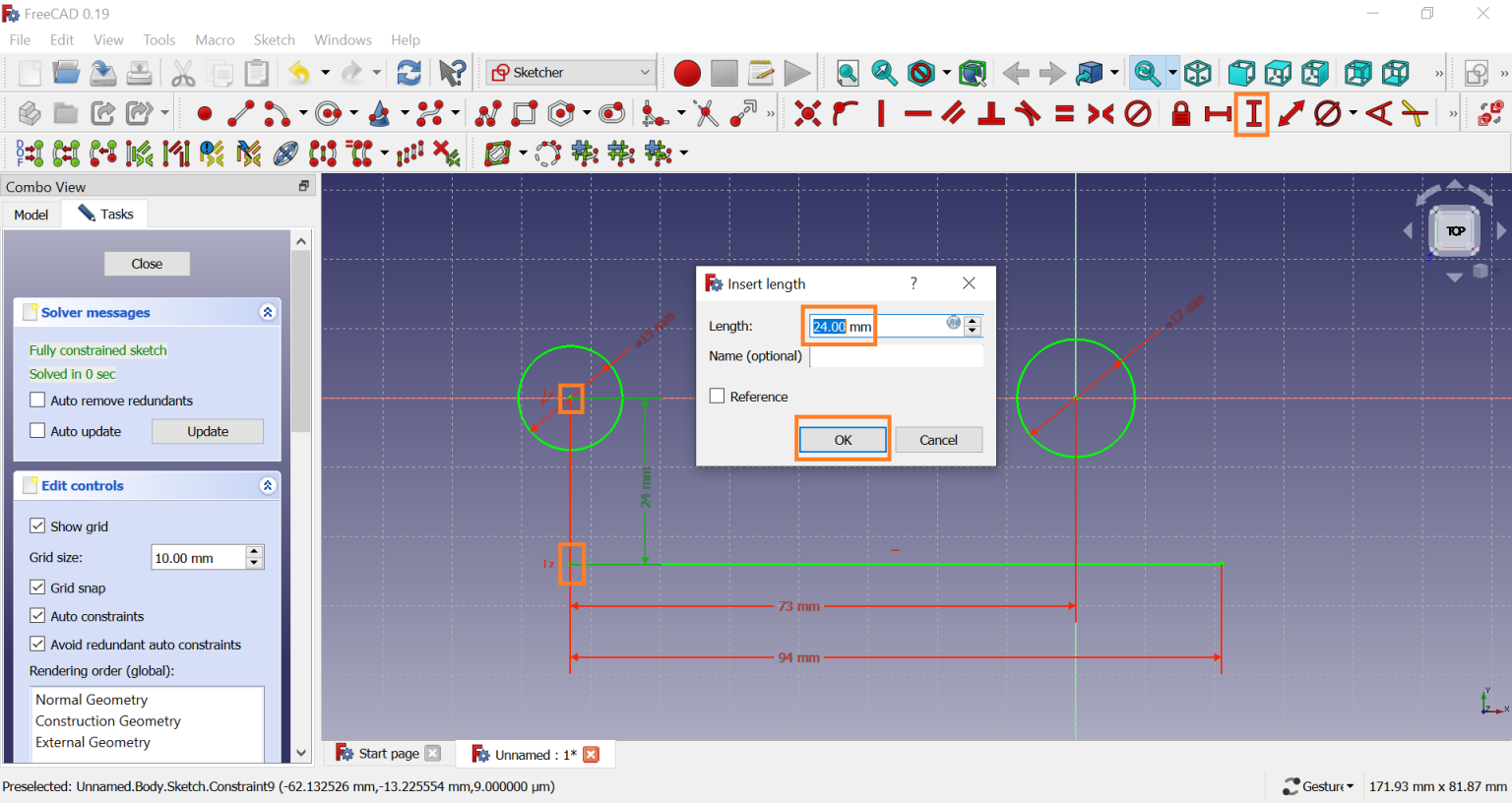
Task: Select the vertical distance constraint tool
Action: point(1253,114)
